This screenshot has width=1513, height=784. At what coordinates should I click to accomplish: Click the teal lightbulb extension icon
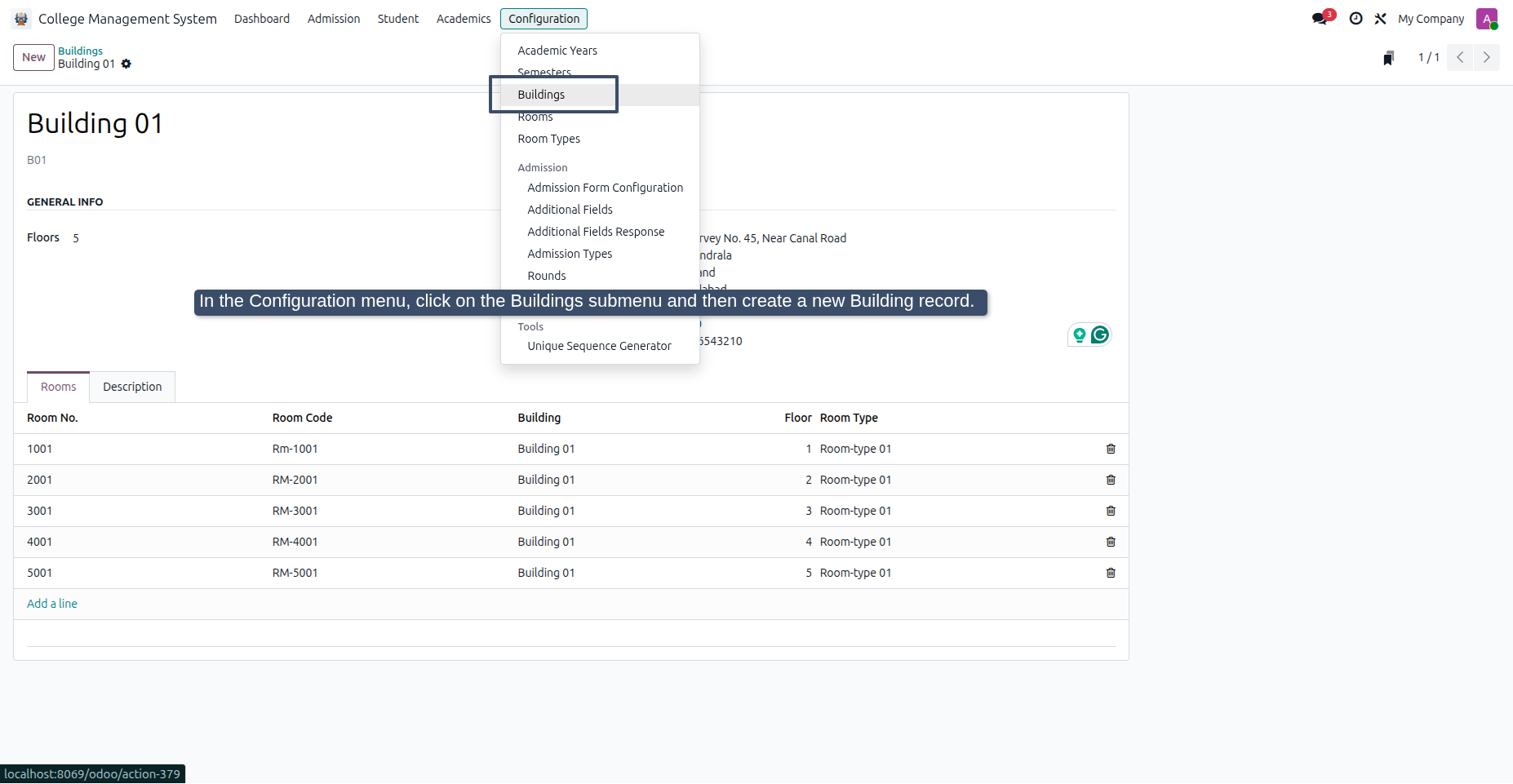point(1079,334)
